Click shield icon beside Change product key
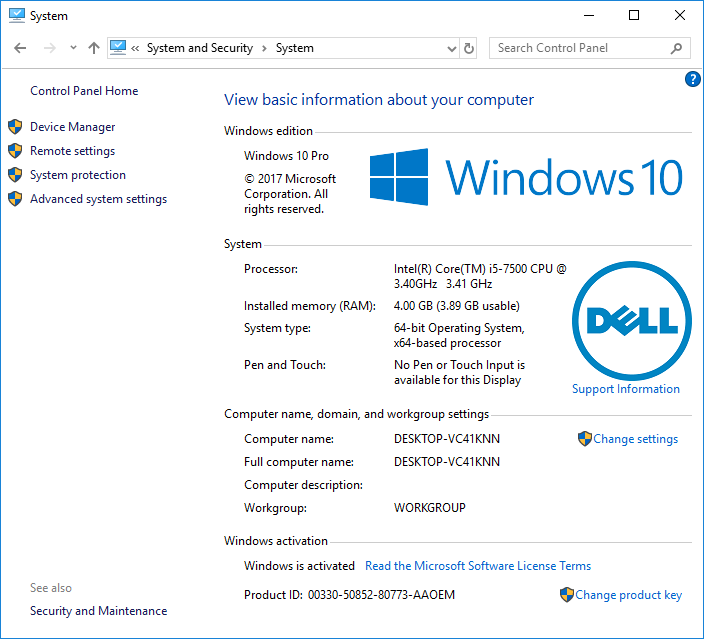Screen dimensions: 704x639 tap(567, 595)
